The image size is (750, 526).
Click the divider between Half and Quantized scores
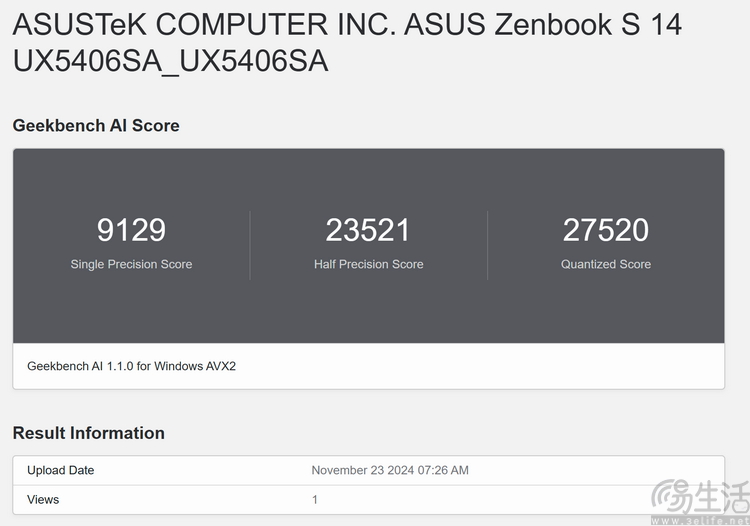[487, 245]
